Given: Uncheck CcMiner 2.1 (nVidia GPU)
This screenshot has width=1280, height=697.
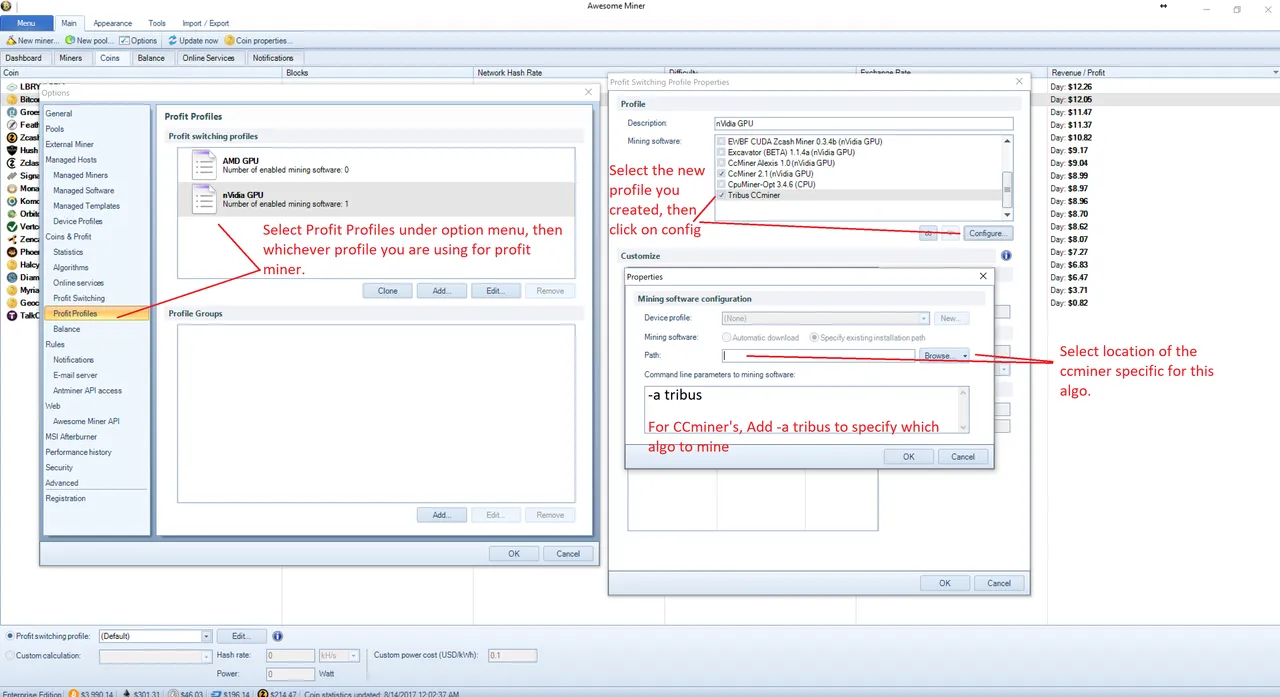Looking at the screenshot, I should [x=722, y=174].
